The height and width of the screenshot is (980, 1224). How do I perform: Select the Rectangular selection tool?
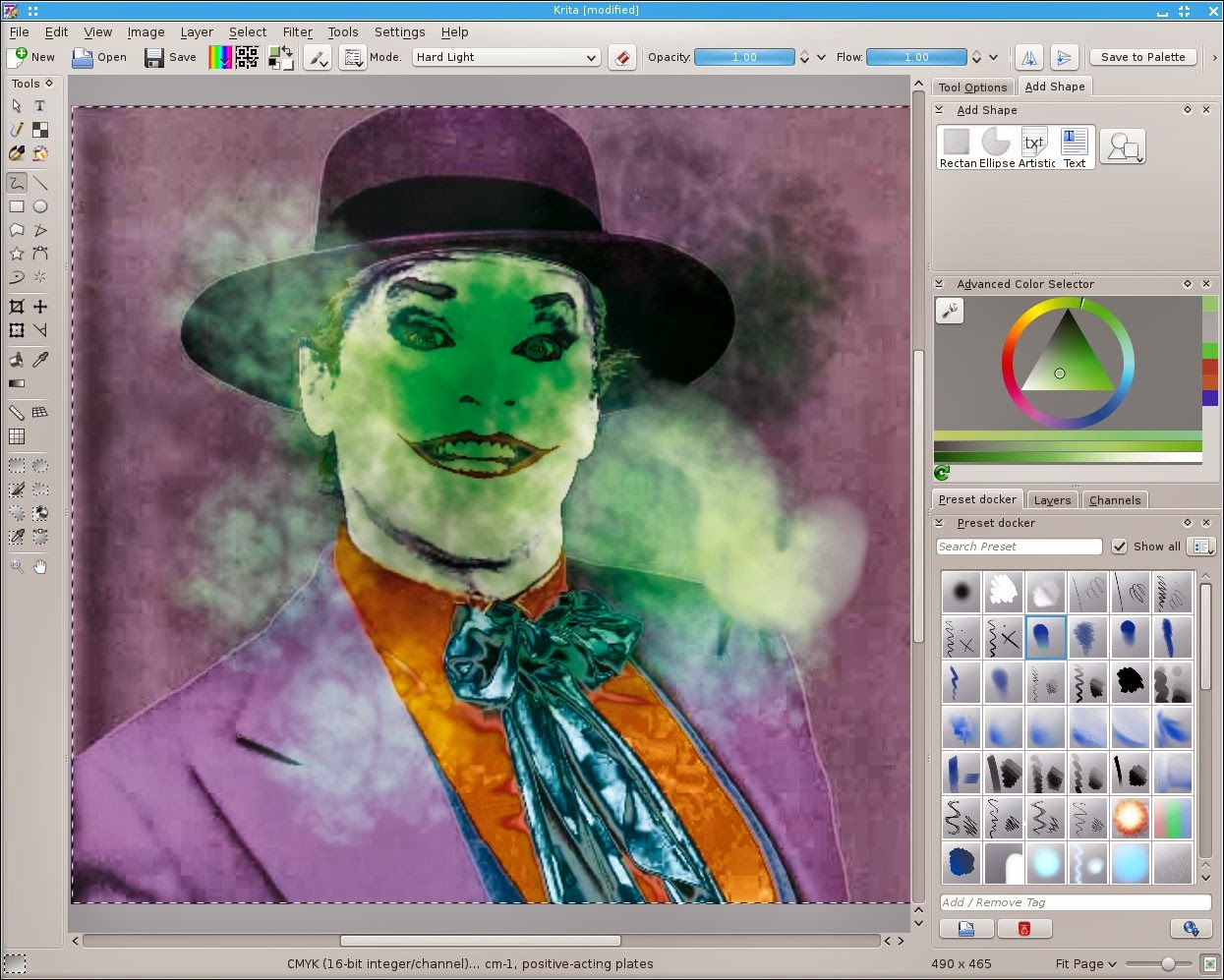(x=17, y=466)
